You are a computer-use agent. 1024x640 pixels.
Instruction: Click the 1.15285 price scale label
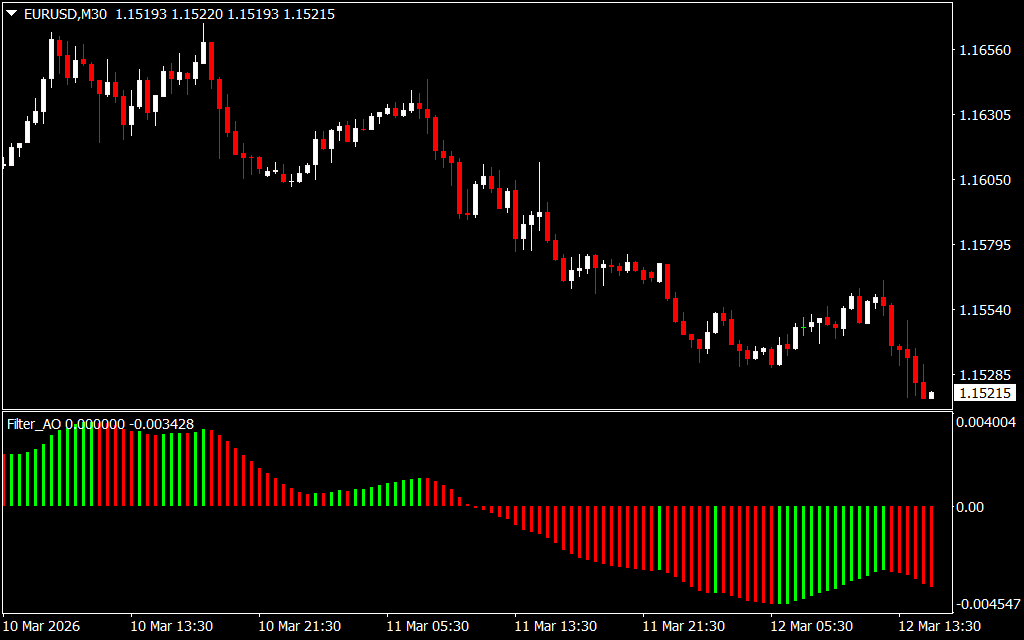pos(984,375)
